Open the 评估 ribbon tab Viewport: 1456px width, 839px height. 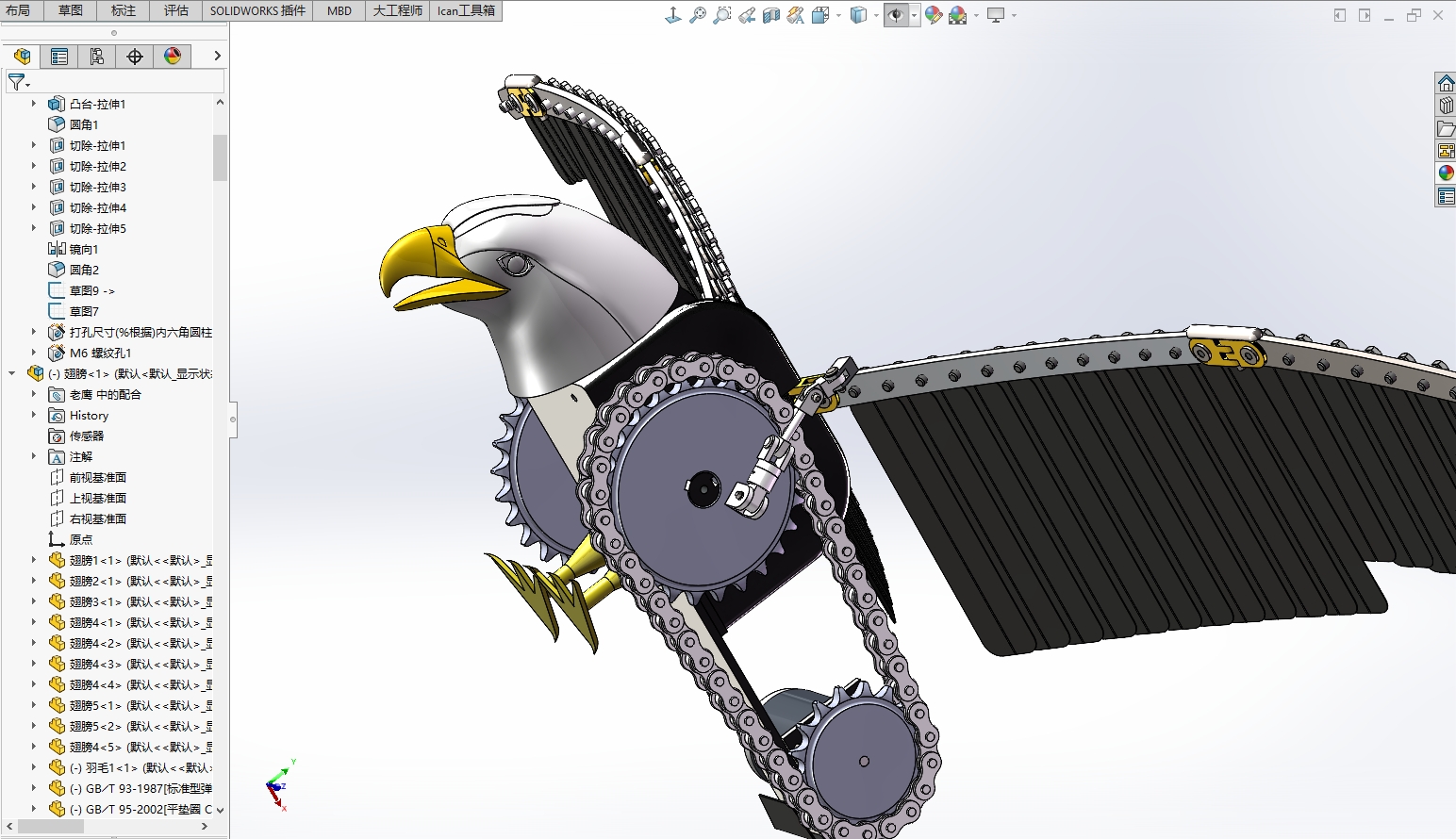[176, 10]
